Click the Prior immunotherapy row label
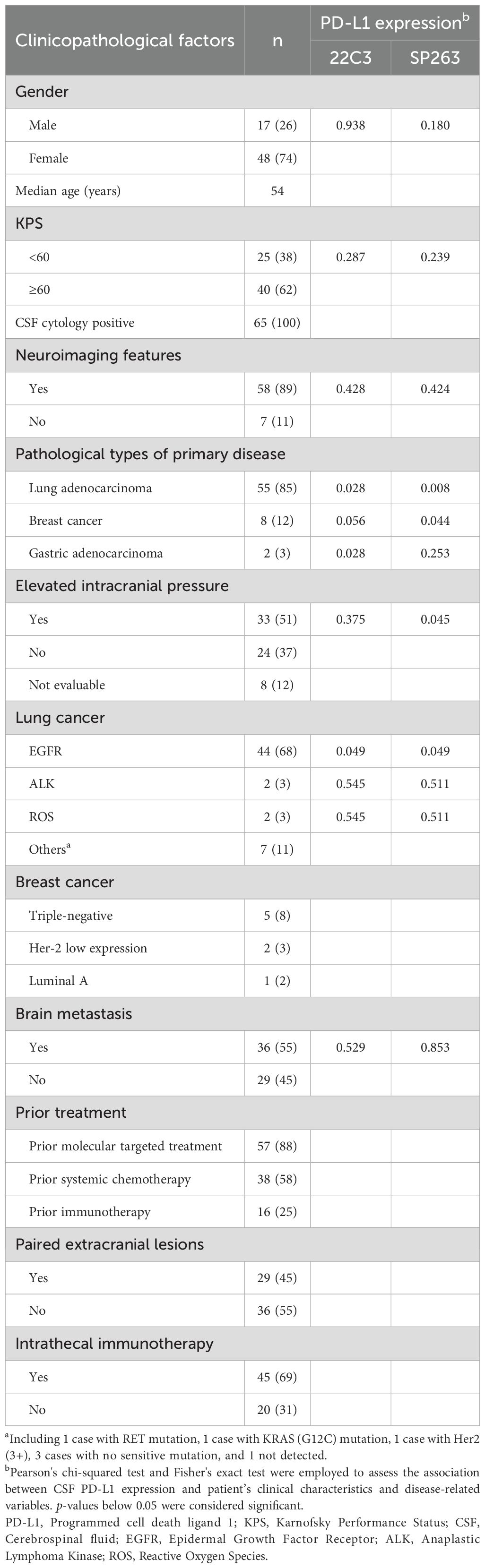This screenshot has width=485, height=1568. point(89,1211)
